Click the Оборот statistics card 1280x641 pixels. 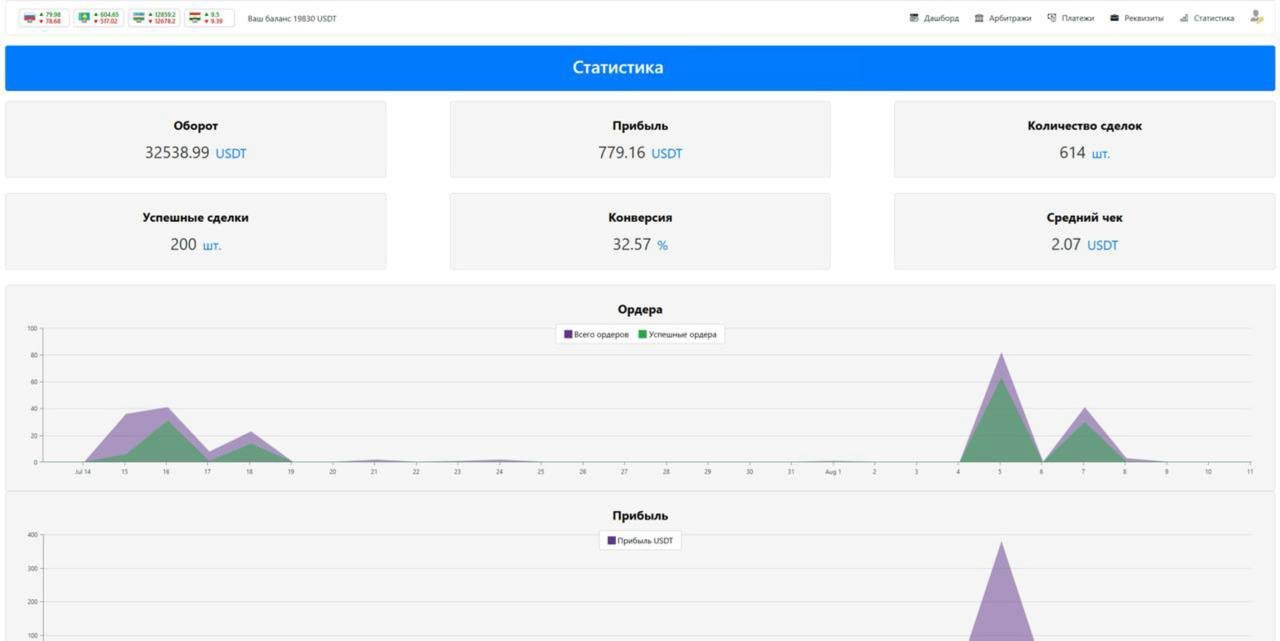[x=195, y=139]
